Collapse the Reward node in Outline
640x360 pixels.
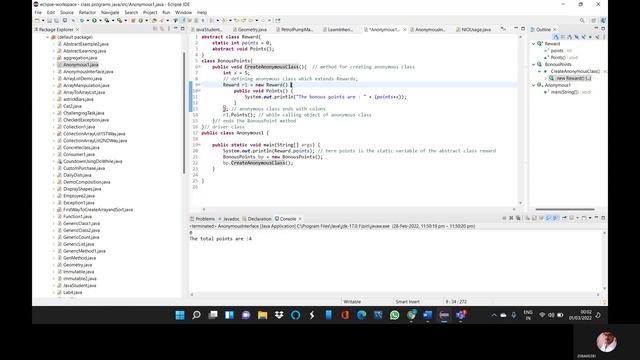click(x=533, y=44)
